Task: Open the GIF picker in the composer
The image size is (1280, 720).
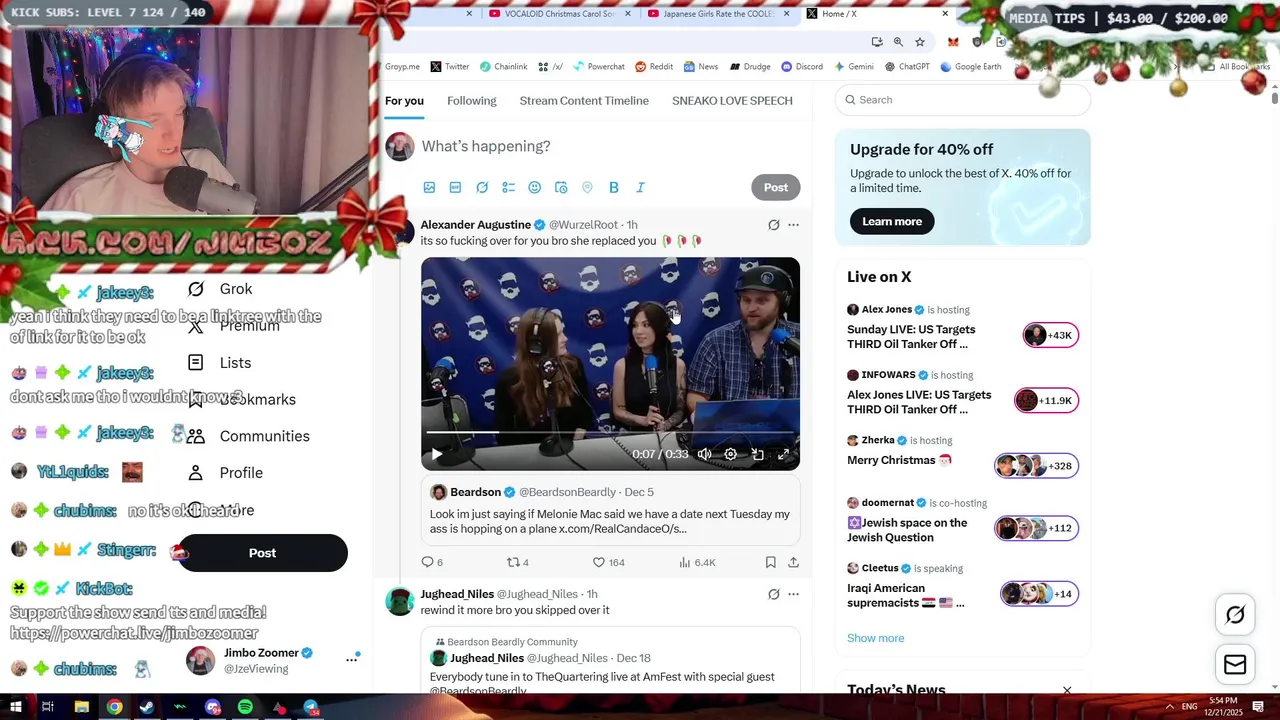Action: (x=455, y=187)
